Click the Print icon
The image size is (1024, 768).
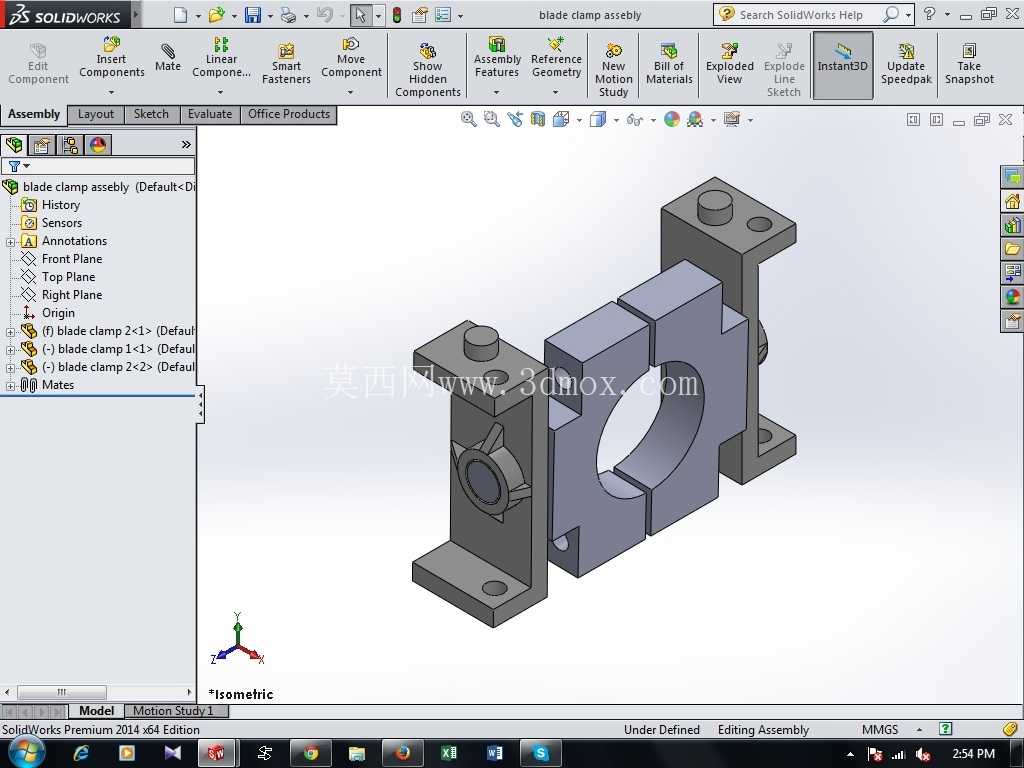coord(288,15)
